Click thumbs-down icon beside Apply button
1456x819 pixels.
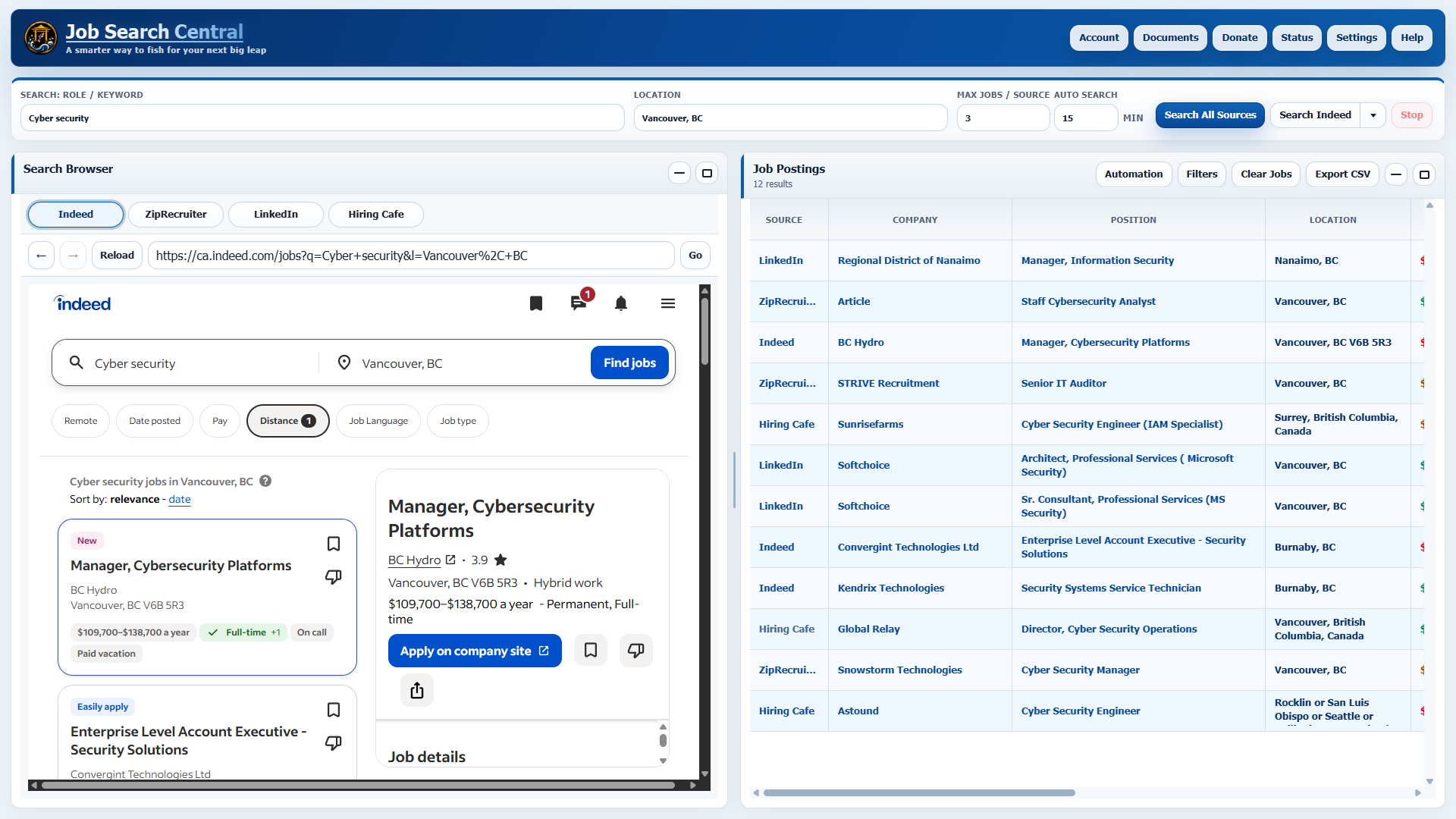click(636, 651)
